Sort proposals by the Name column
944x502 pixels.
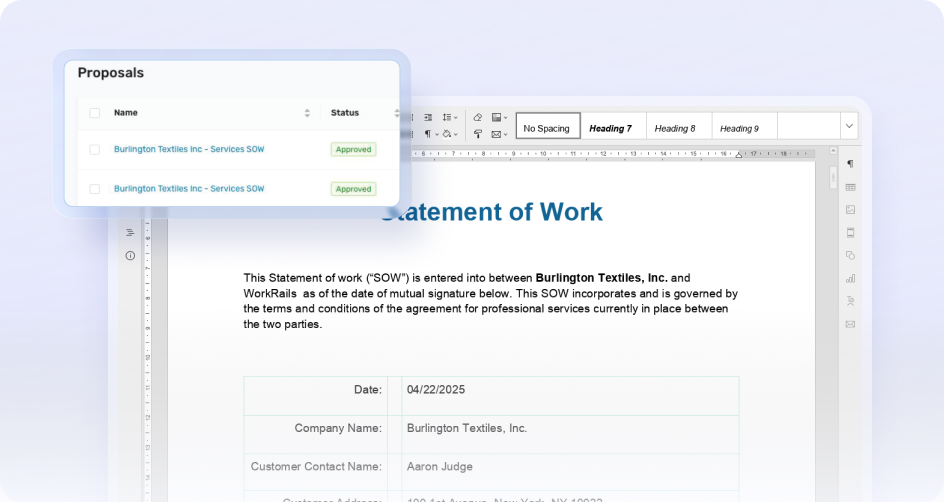[x=307, y=113]
